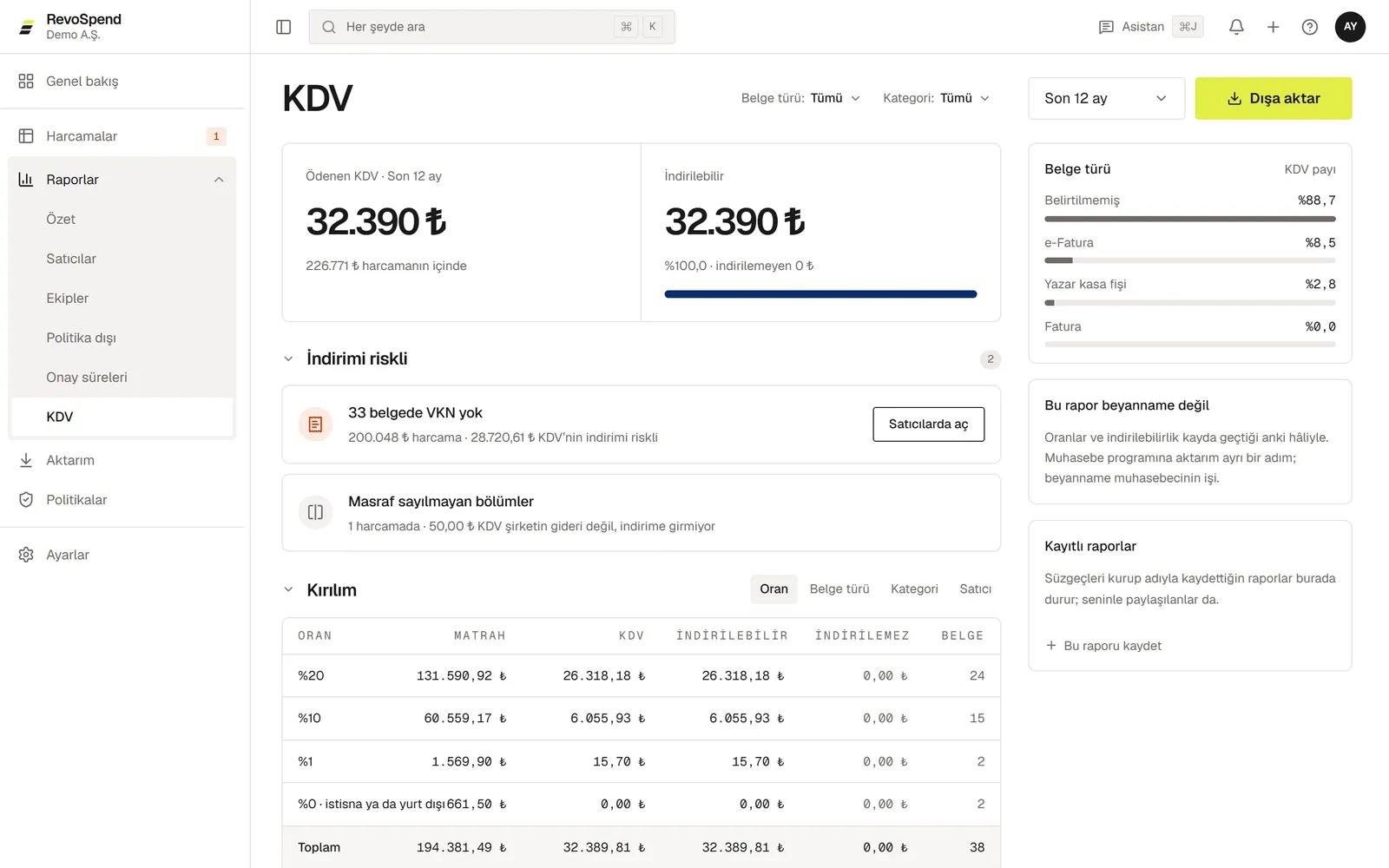Switch breakdown to Satıcı tab
Viewport: 1389px width, 868px height.
click(x=975, y=589)
